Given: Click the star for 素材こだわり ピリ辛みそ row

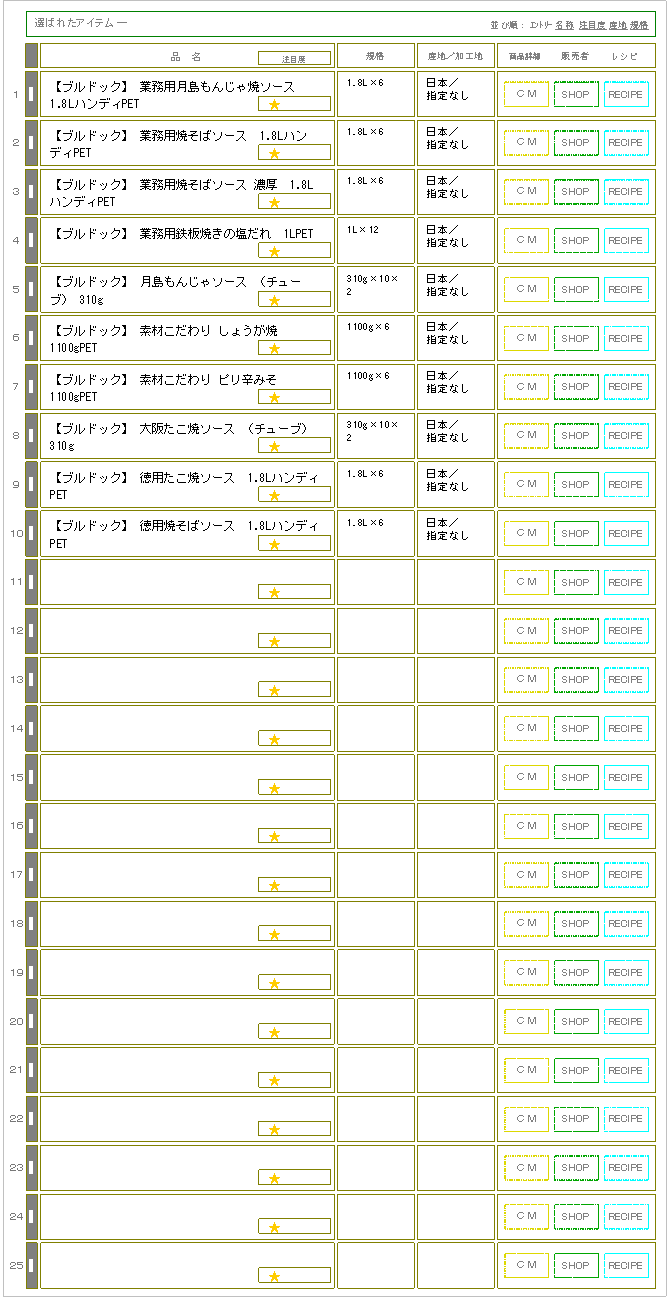Looking at the screenshot, I should coord(274,398).
